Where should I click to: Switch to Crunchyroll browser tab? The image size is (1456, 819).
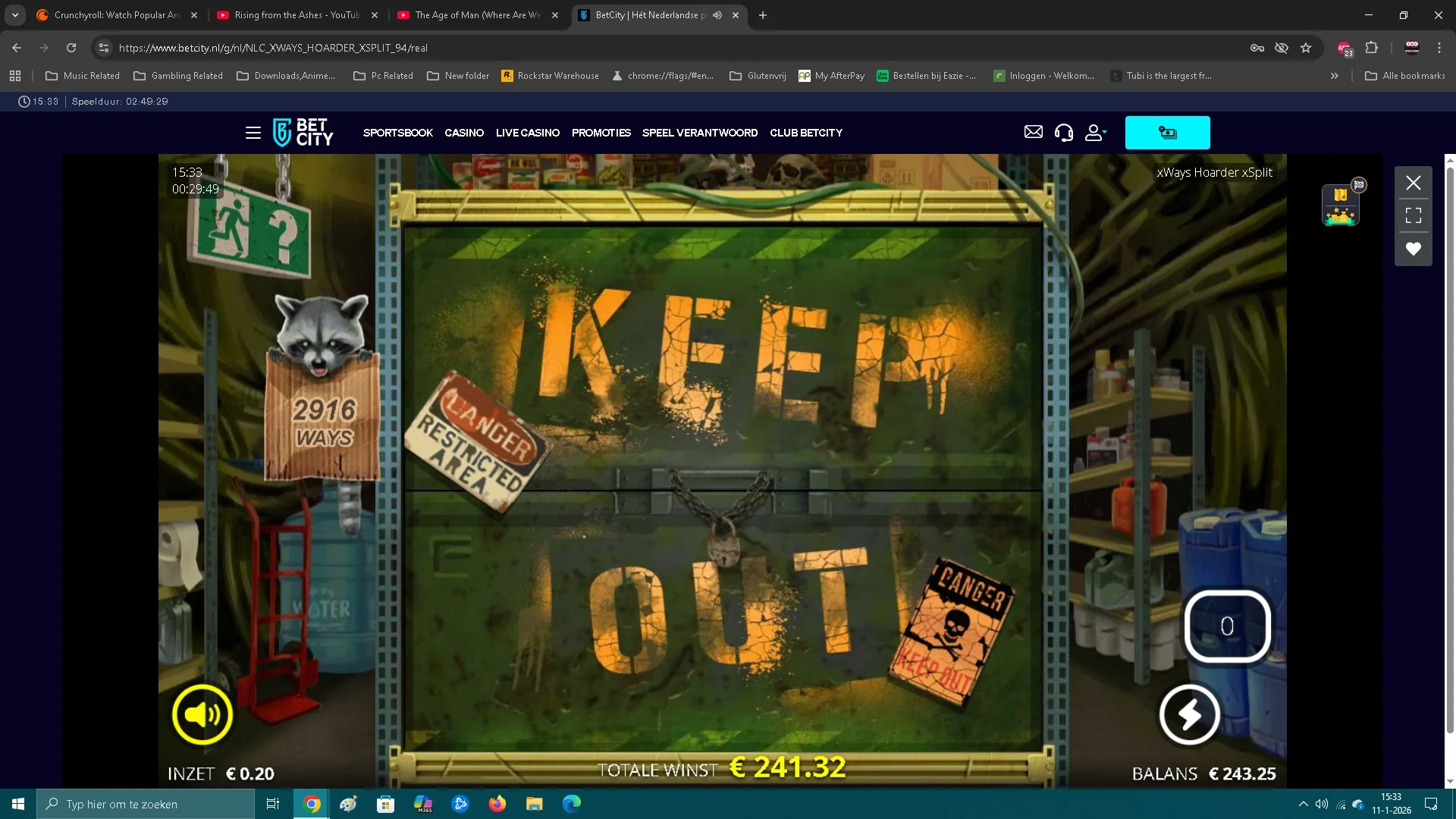point(118,15)
